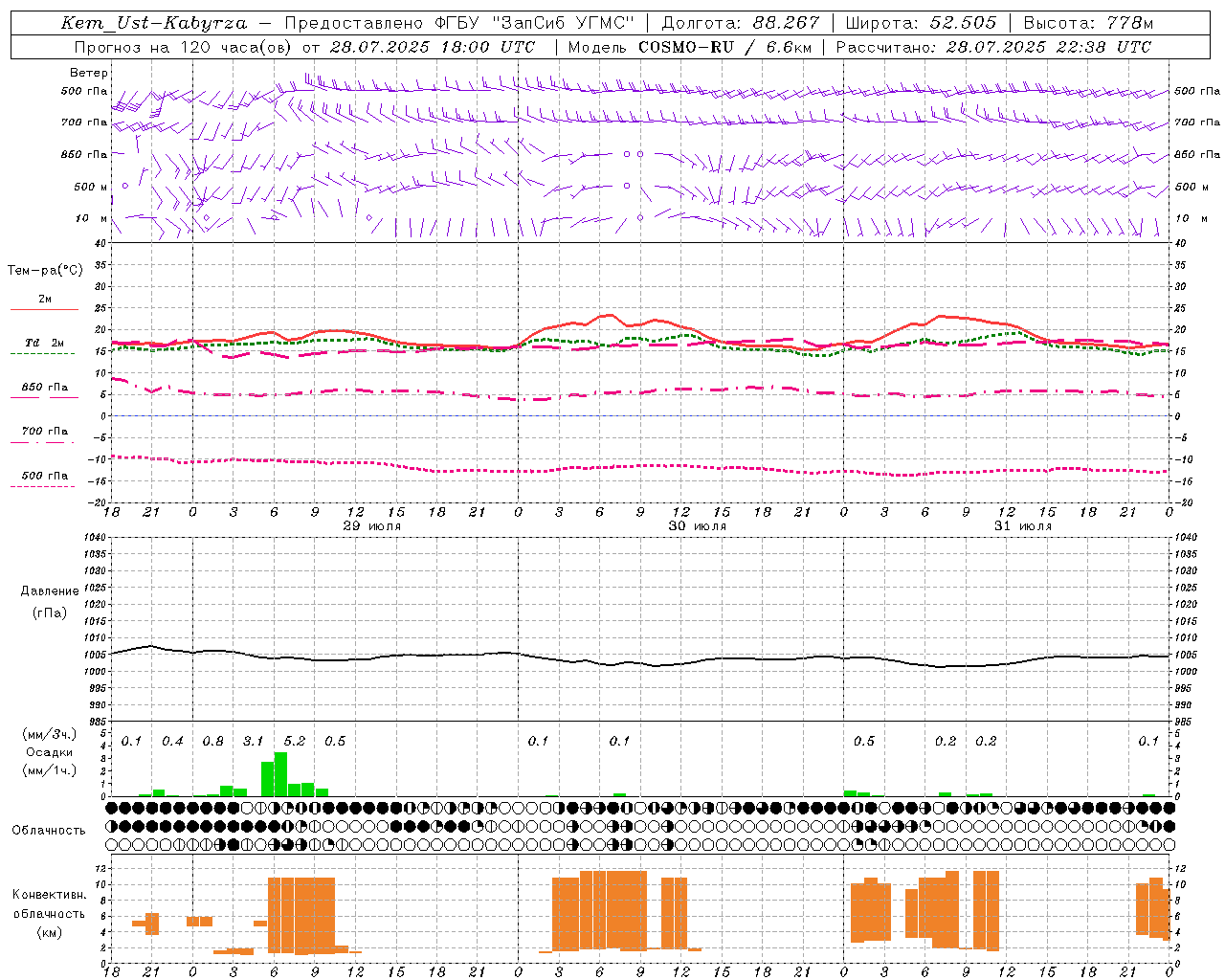This screenshot has height=980, width=1225.
Task: Click the 0.8 three-hour precipitation value
Action: click(x=213, y=742)
